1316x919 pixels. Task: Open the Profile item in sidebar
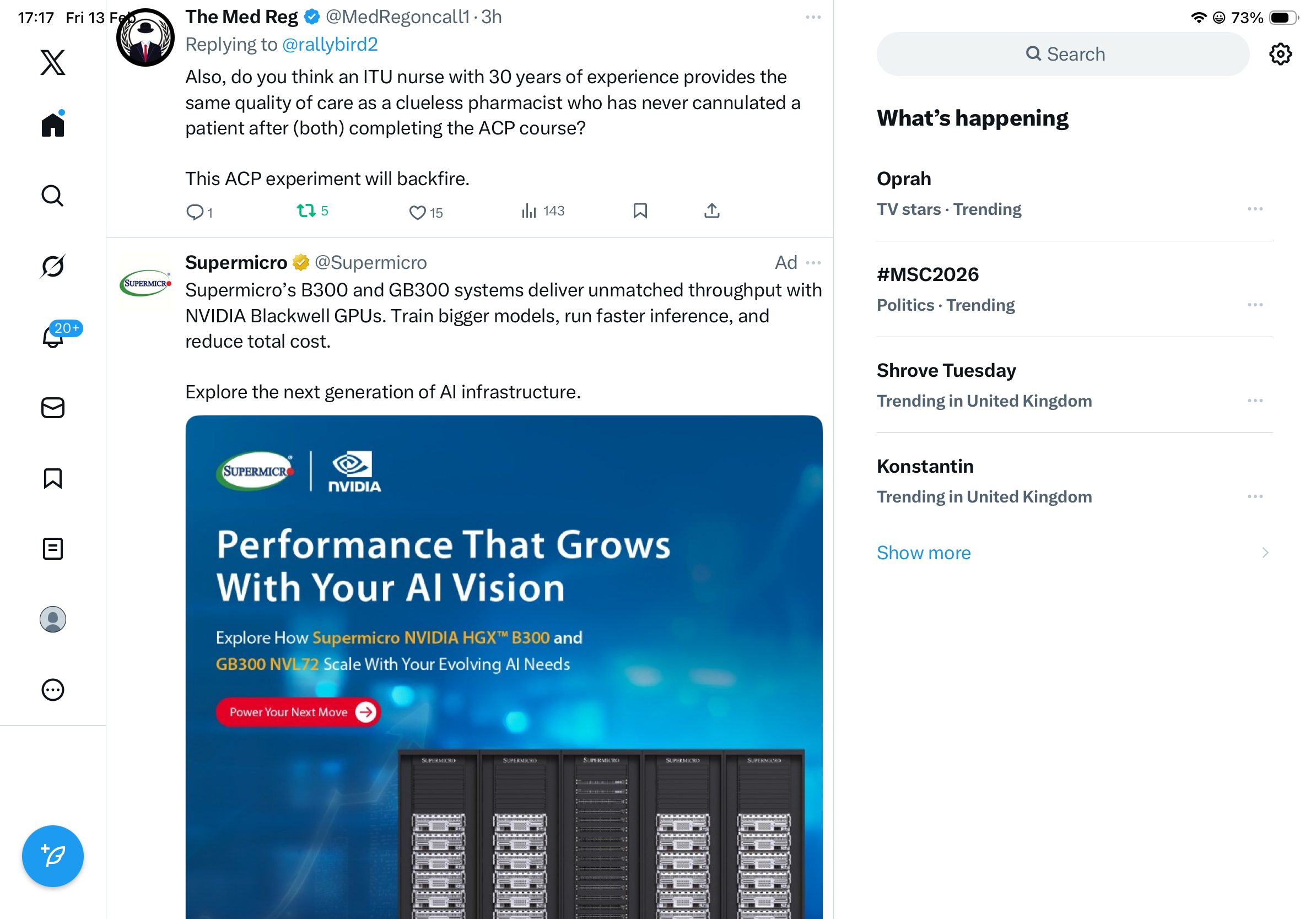coord(53,619)
